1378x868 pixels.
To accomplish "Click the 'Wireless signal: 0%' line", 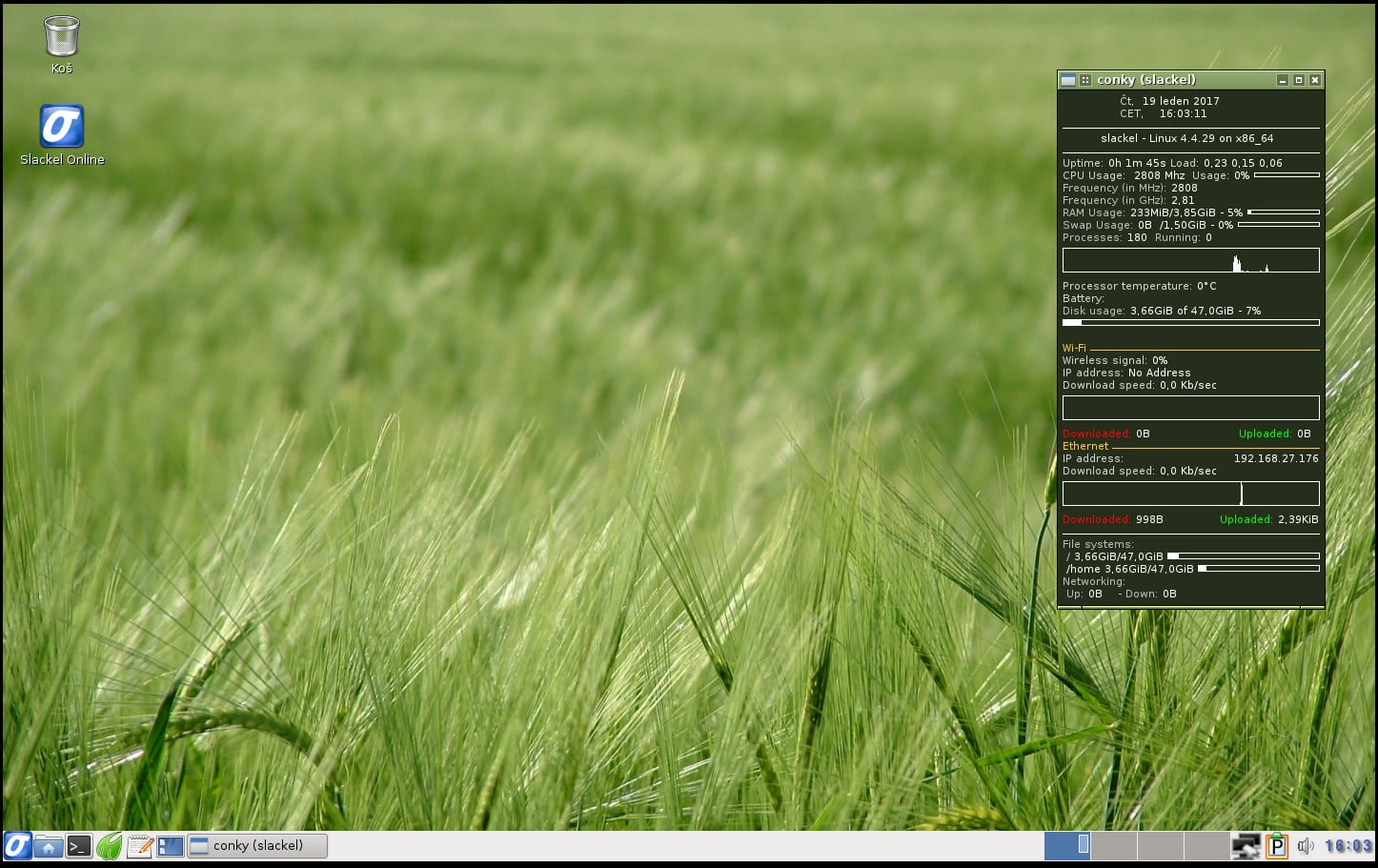I will coord(1115,360).
